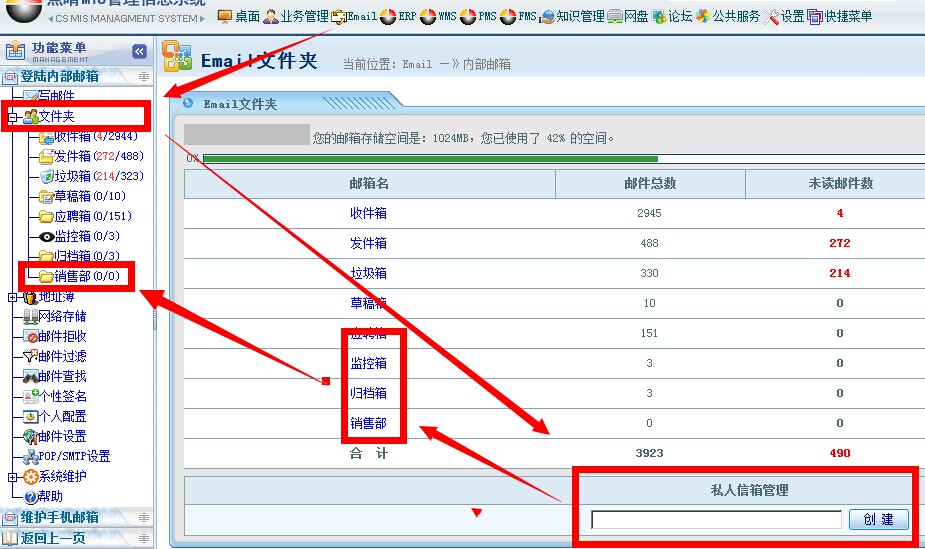This screenshot has width=925, height=549.
Task: Expand the 系统维护 tree node
Action: 13,477
